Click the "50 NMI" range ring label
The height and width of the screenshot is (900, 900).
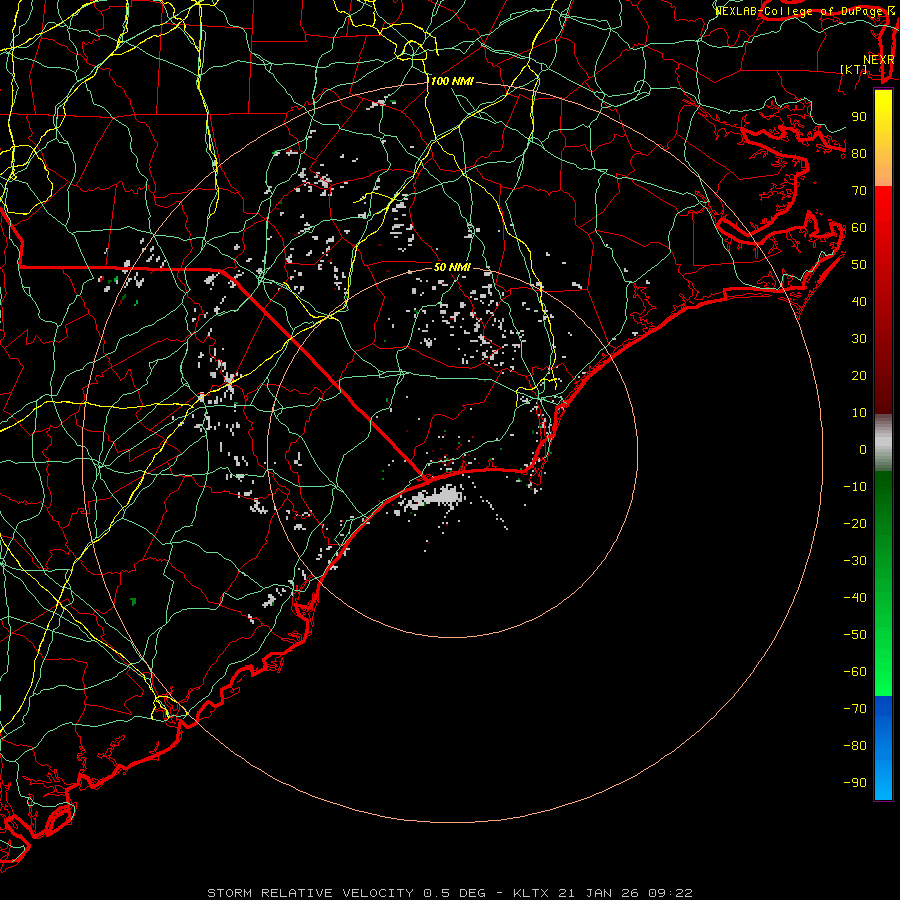point(452,267)
